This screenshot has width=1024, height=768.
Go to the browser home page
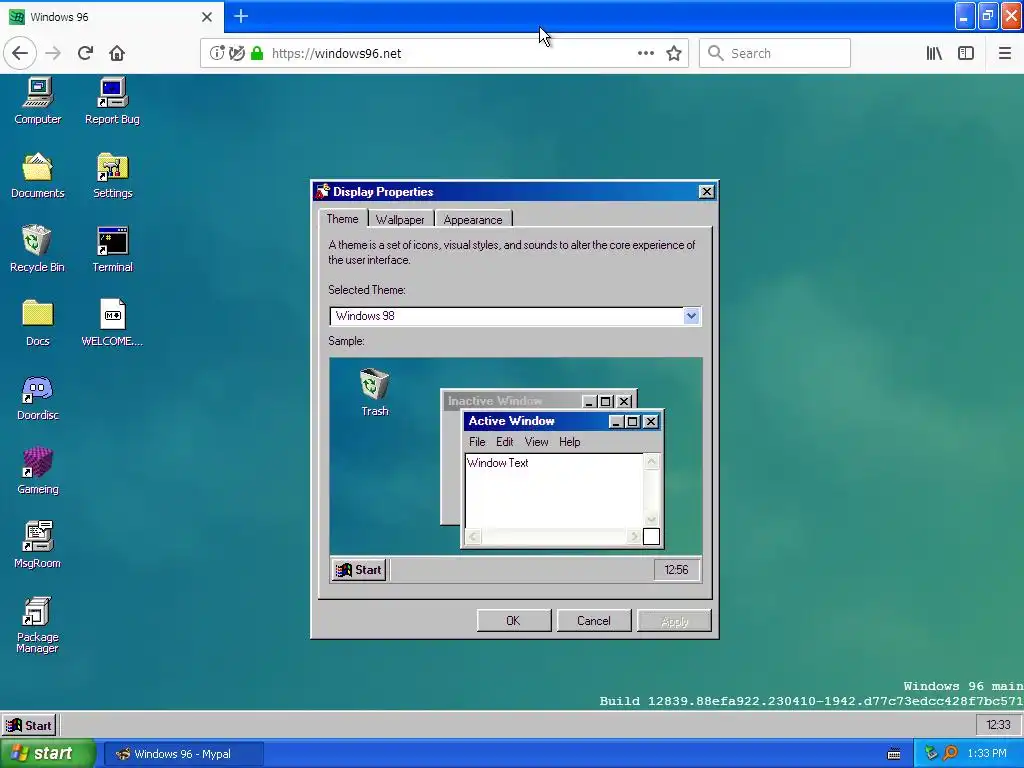(x=117, y=54)
